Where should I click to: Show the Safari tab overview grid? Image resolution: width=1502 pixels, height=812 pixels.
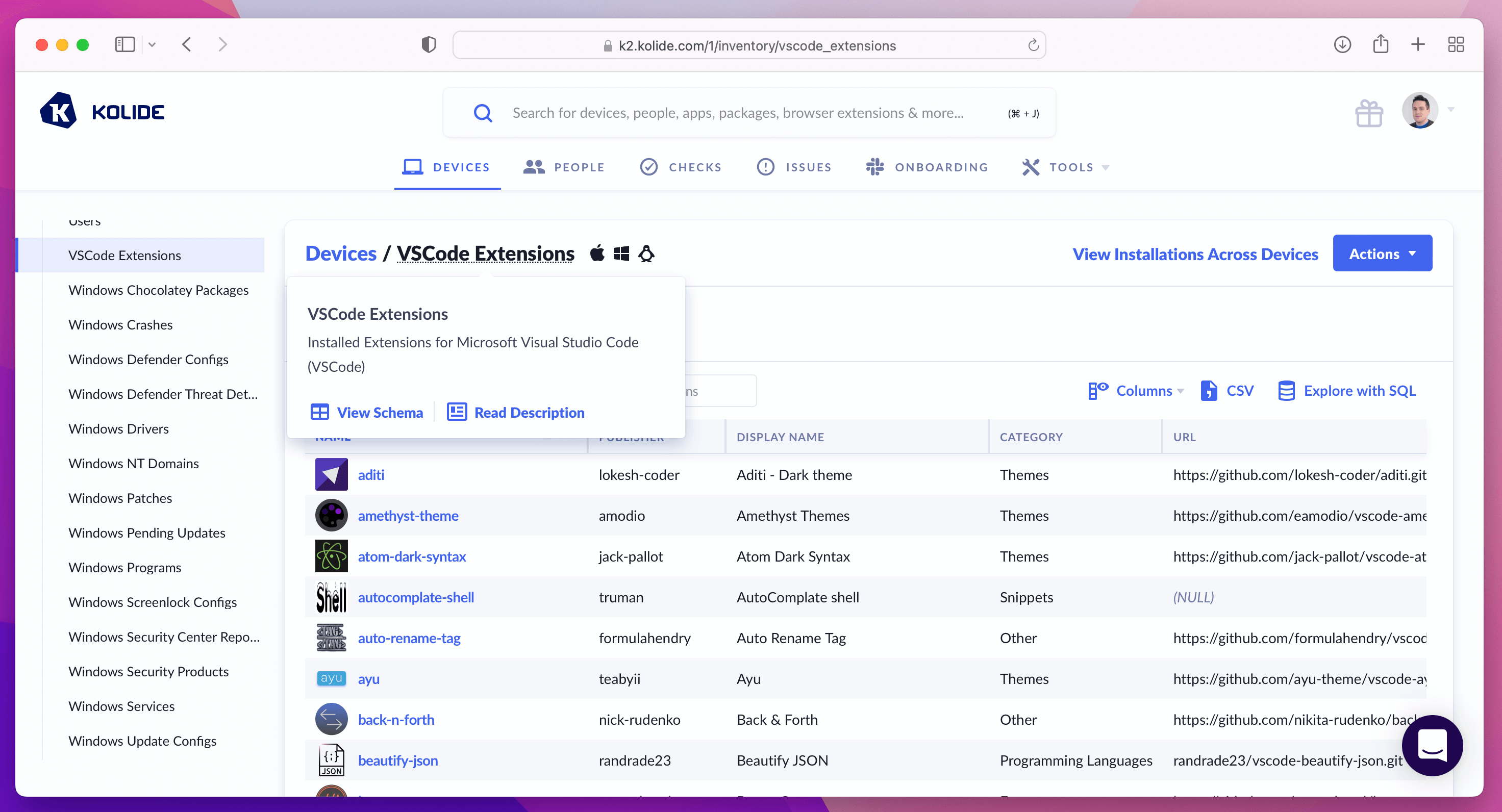pos(1456,44)
